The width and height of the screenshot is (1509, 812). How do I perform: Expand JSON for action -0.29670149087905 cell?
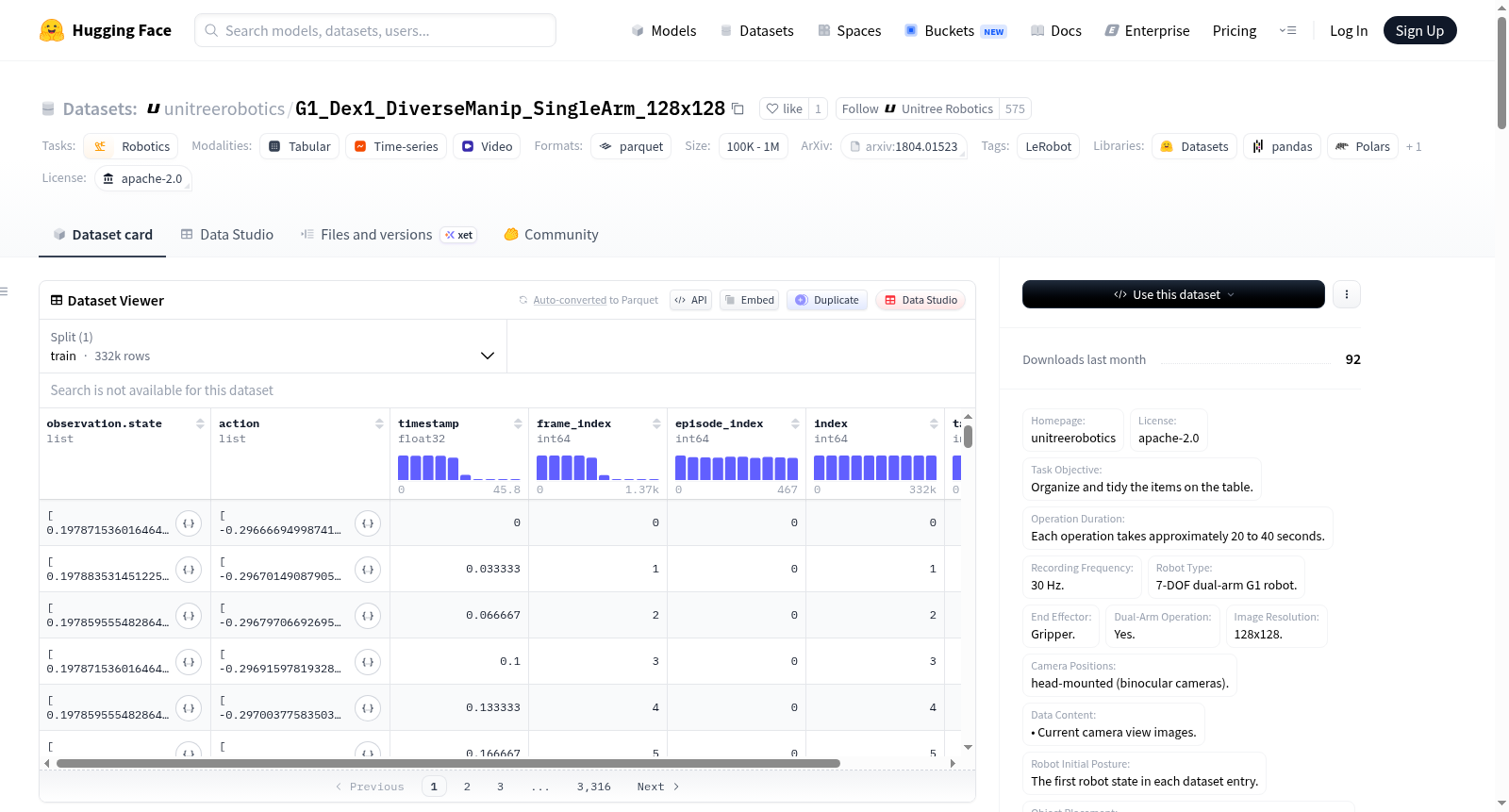368,570
